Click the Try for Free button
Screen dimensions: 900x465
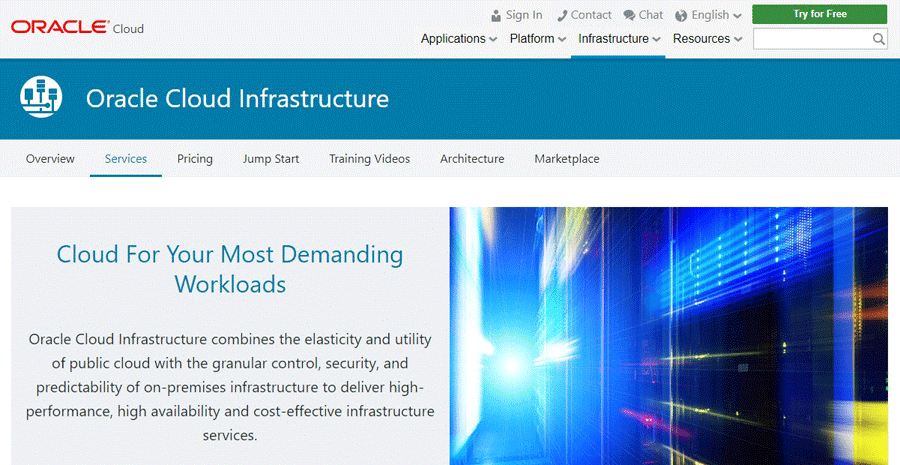click(x=820, y=14)
